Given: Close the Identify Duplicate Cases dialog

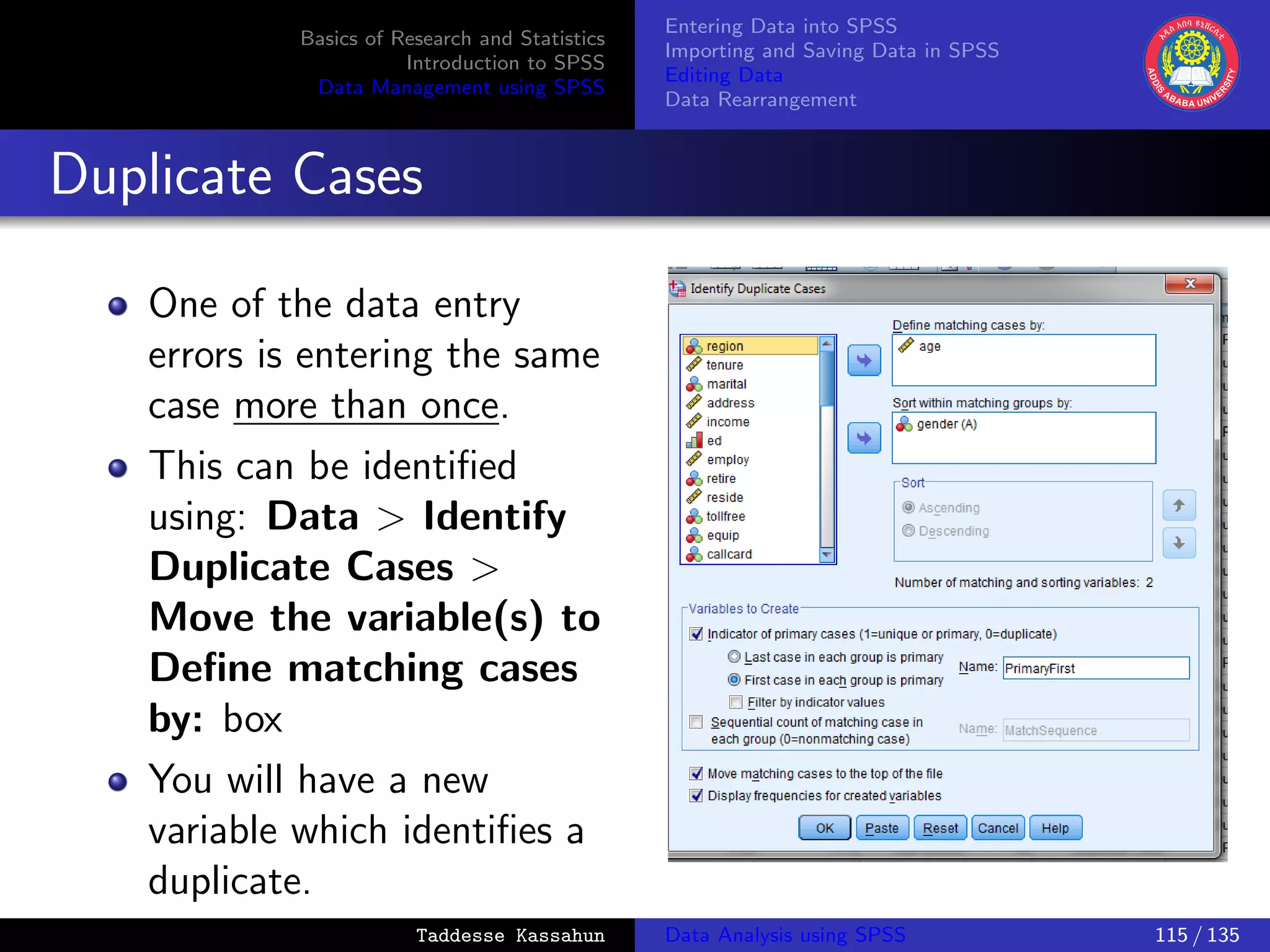Looking at the screenshot, I should 1189,283.
